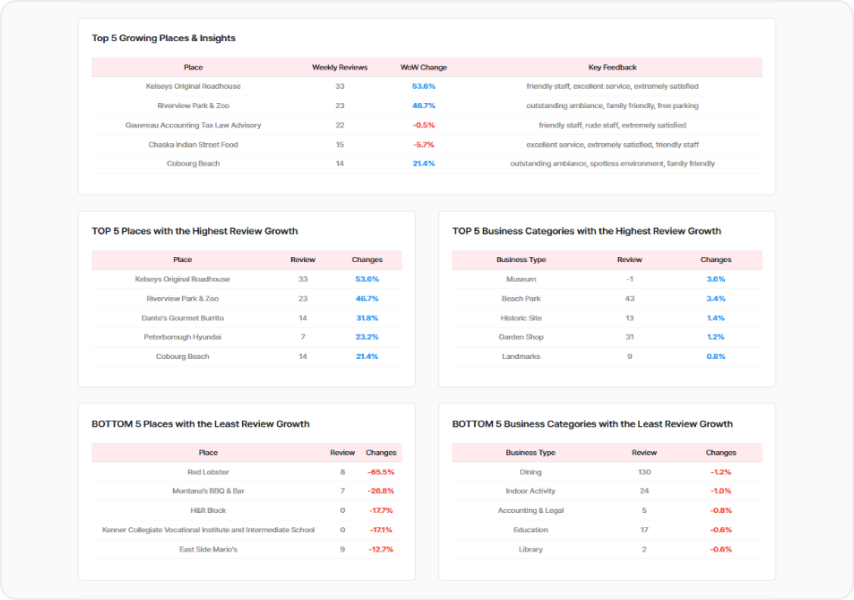This screenshot has height=600, width=854.
Task: Select "East Side Mario's" place name
Action: 208,549
